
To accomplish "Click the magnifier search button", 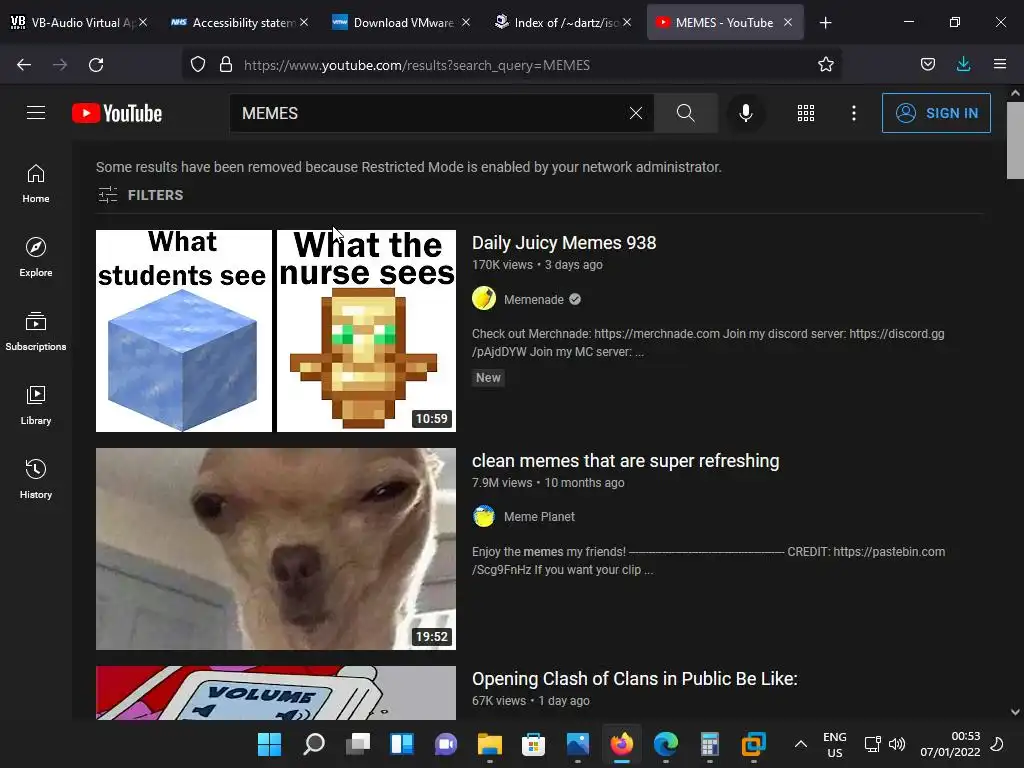I will click(685, 113).
